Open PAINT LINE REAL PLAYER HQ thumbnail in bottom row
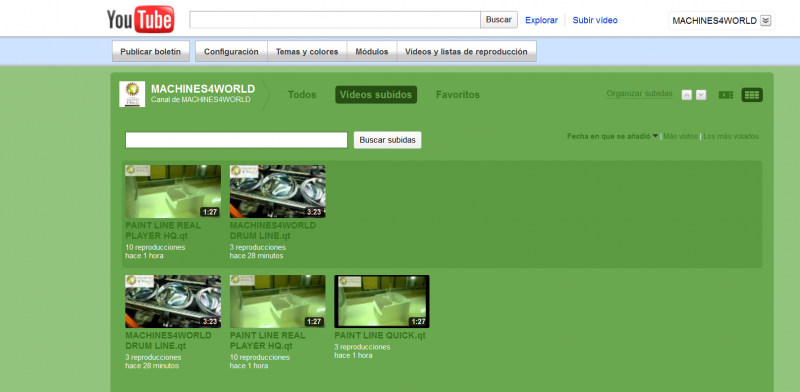Viewport: 800px width, 392px height. tap(278, 301)
